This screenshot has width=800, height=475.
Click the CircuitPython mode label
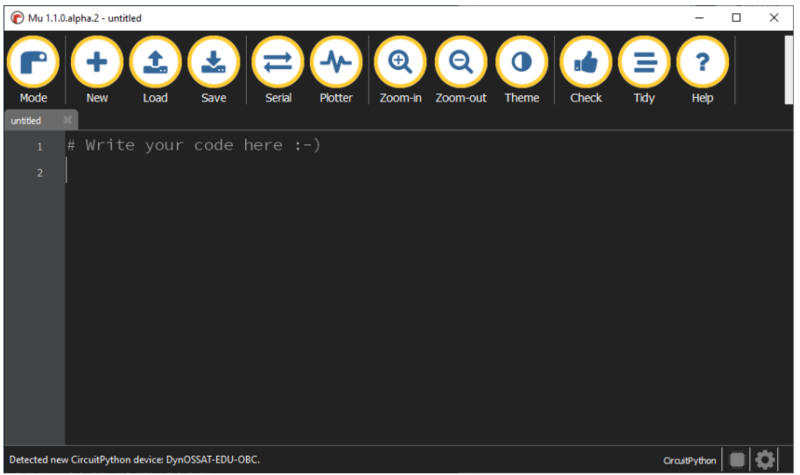689,460
